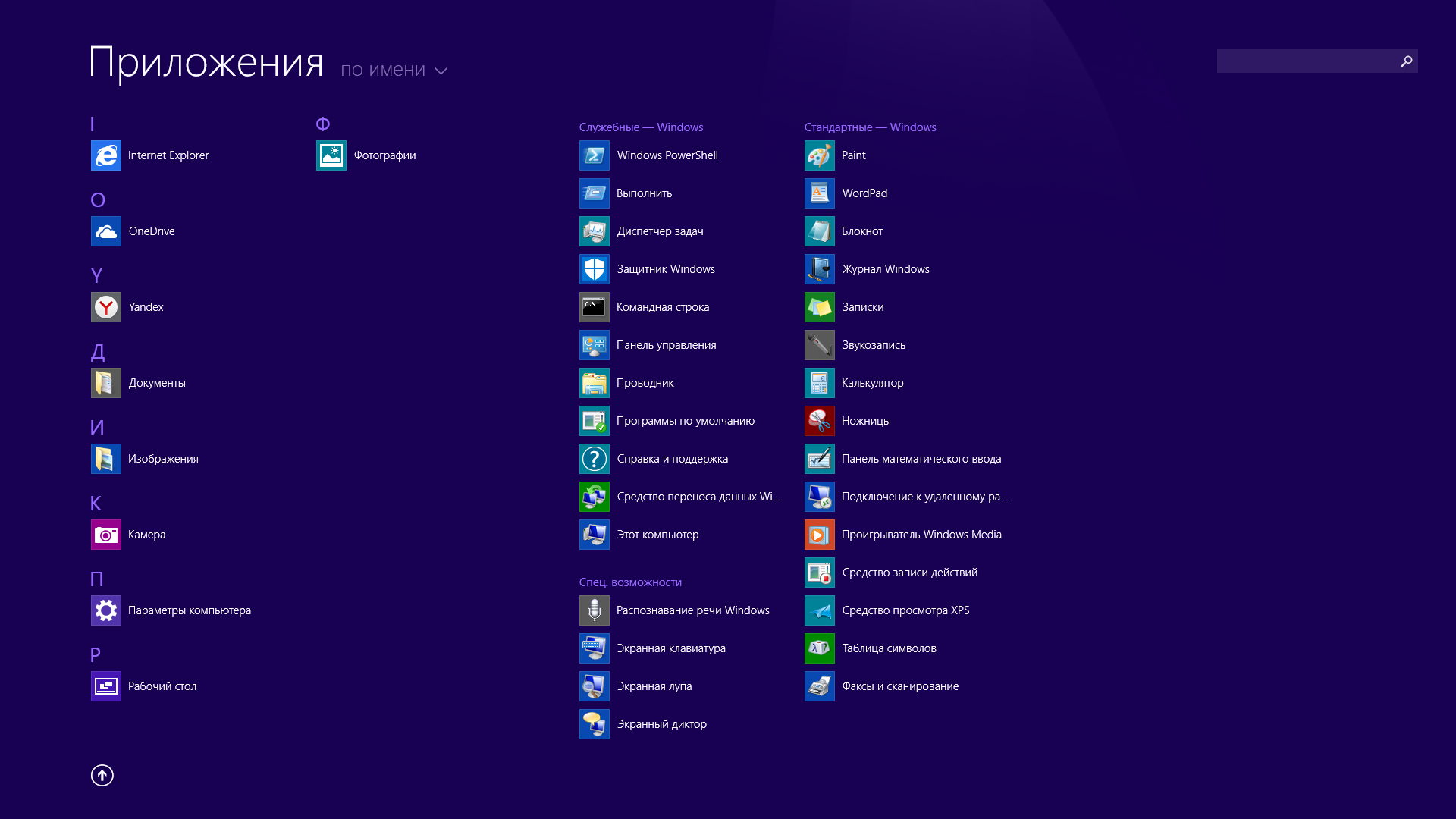Open Диспетчер задач icon

pos(595,231)
